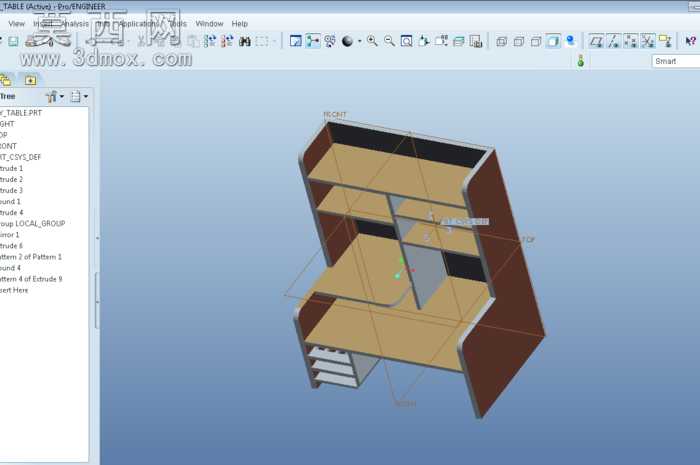
Task: Open the Reorient view tool
Action: [424, 41]
